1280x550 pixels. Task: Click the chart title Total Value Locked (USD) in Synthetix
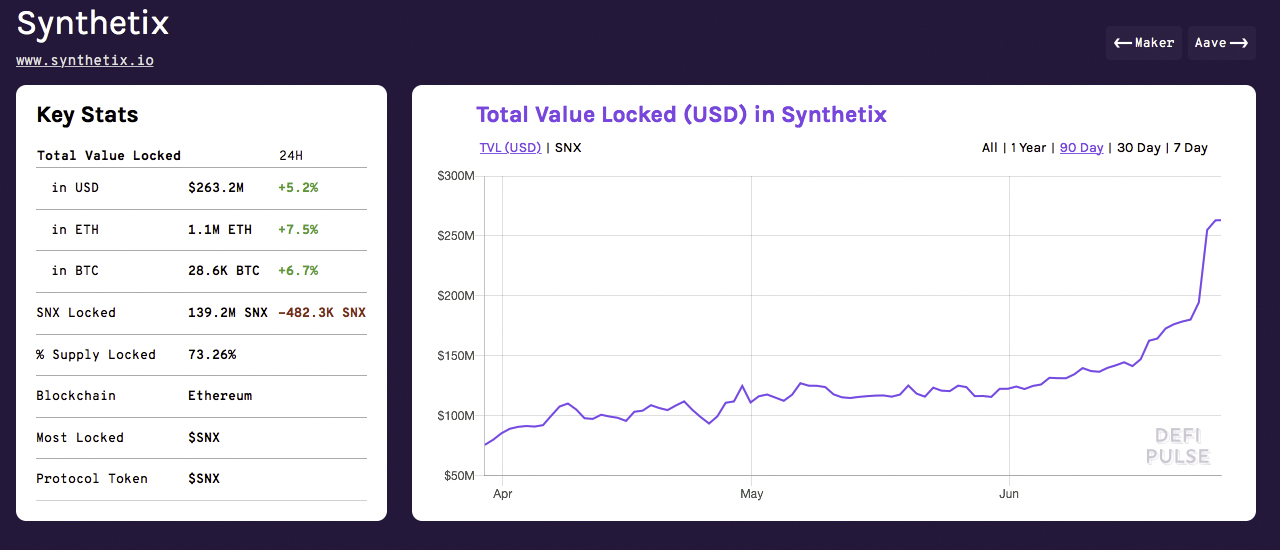[x=681, y=115]
